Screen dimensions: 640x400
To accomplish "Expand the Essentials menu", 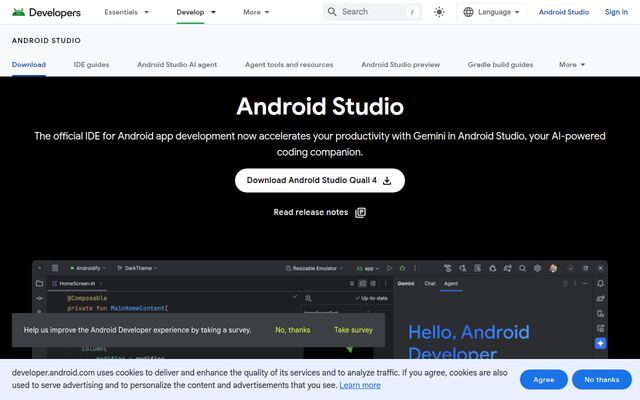I will coord(127,12).
